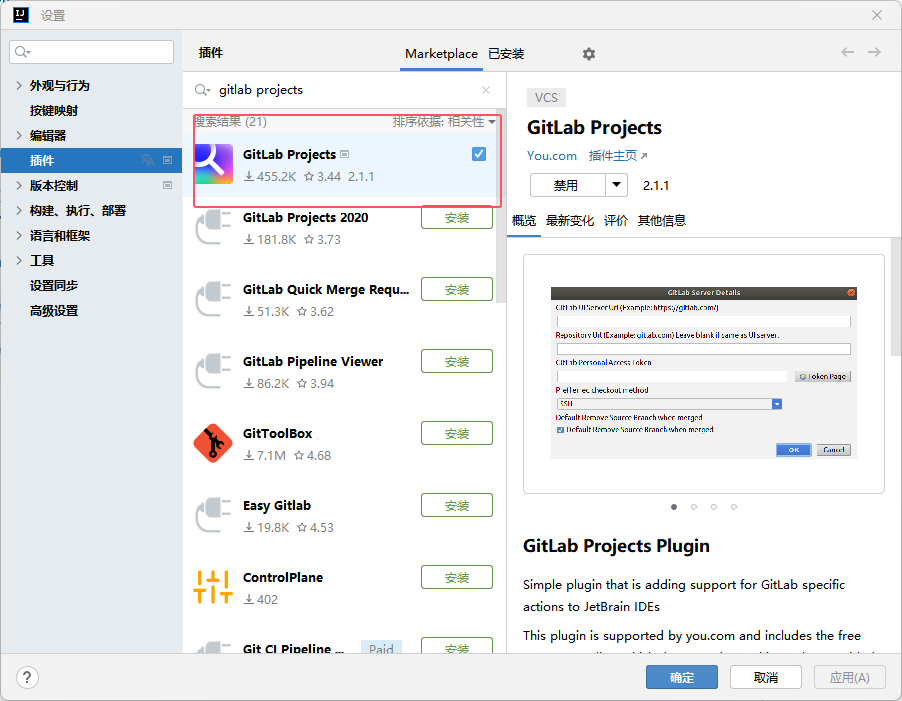Install the ControlPlane plugin
Image resolution: width=902 pixels, height=701 pixels.
(x=457, y=577)
